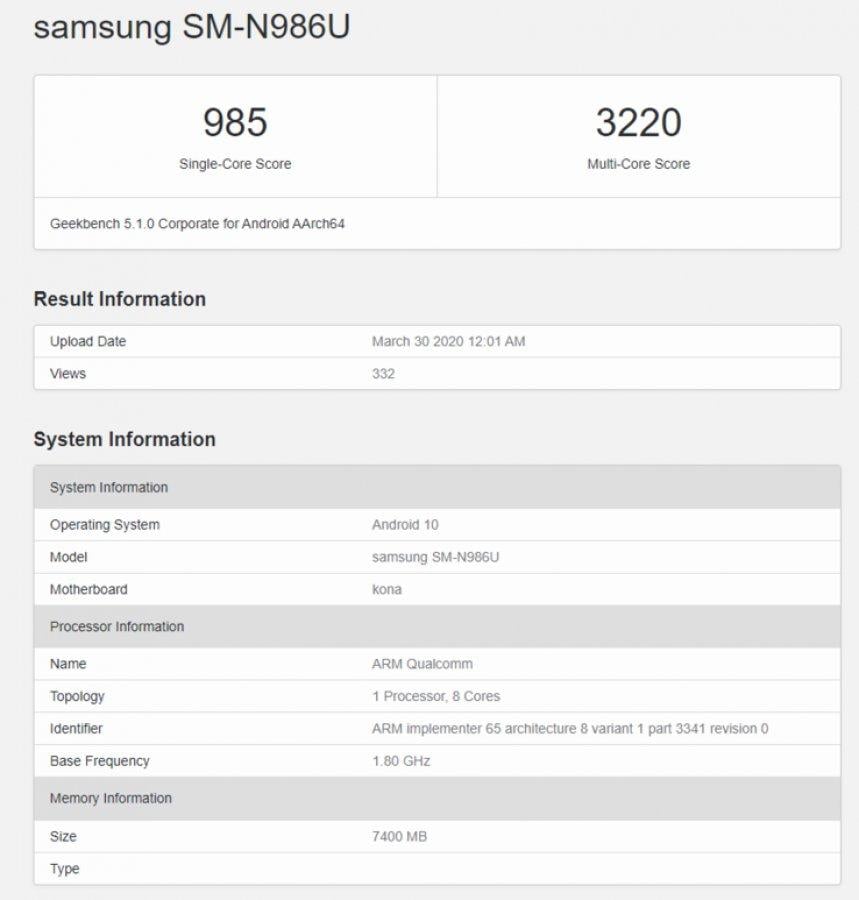Select the ARM Qualcomm processor name

[x=422, y=663]
